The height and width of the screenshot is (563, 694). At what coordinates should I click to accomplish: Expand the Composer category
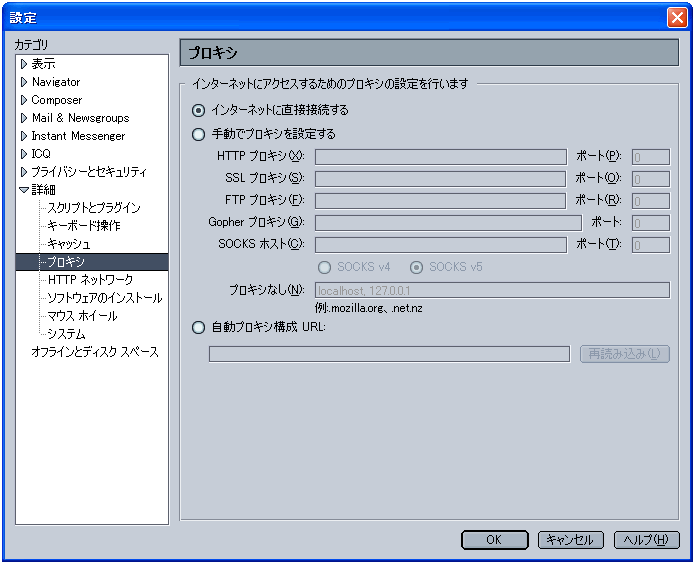pos(24,100)
